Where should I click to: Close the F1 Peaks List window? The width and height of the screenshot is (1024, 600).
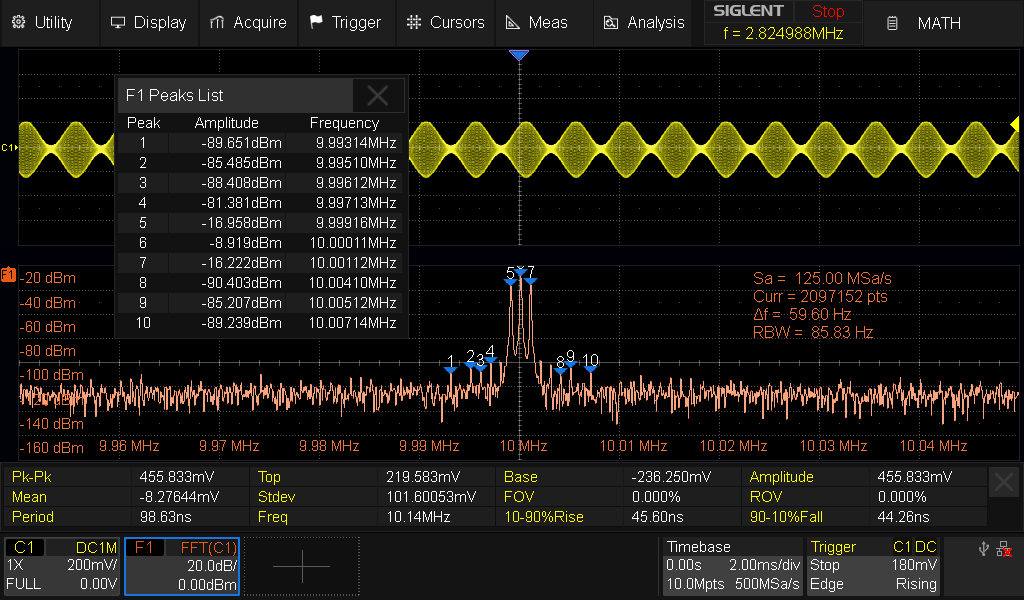click(378, 96)
